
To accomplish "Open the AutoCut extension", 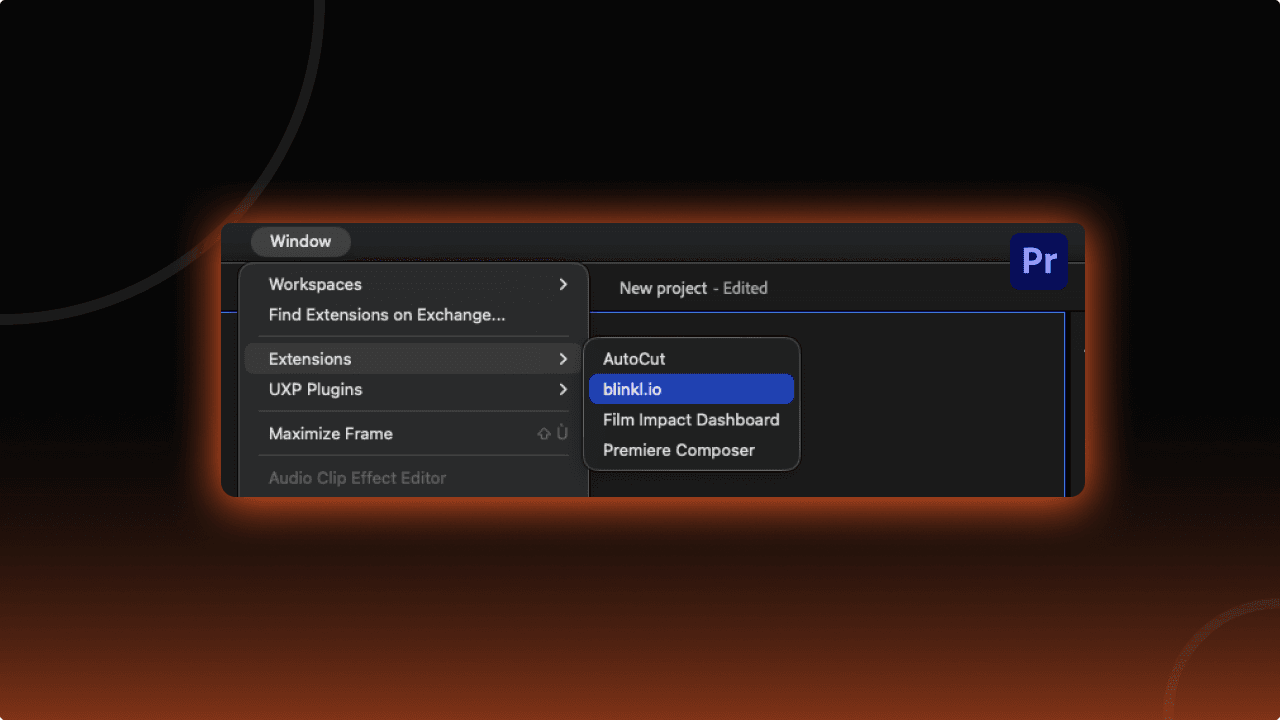I will (633, 358).
